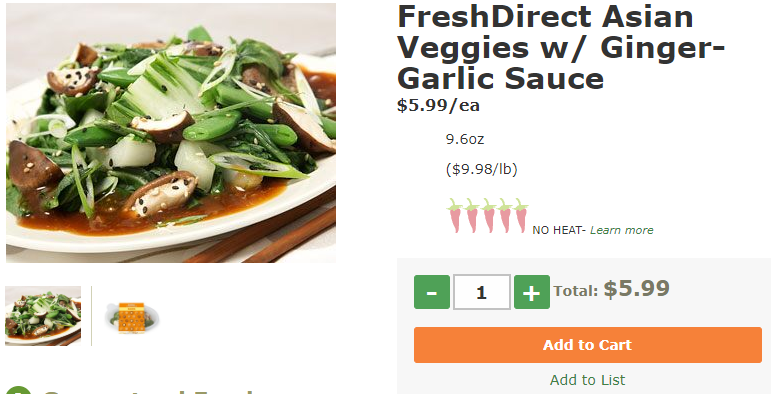Screen dimensions: 771x394
Task: Click the minus quantity button
Action: click(432, 292)
